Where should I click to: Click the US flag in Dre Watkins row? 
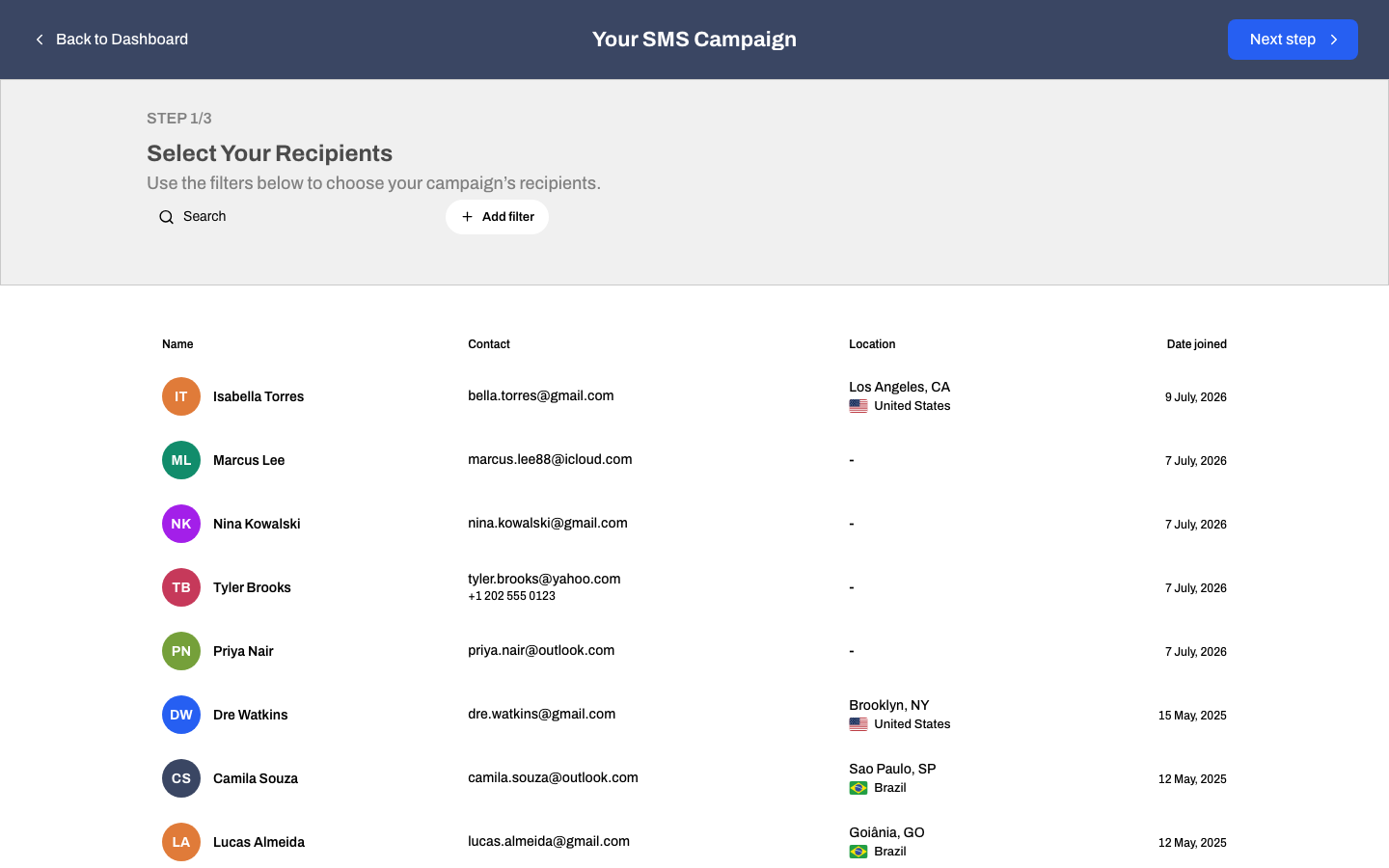(858, 724)
